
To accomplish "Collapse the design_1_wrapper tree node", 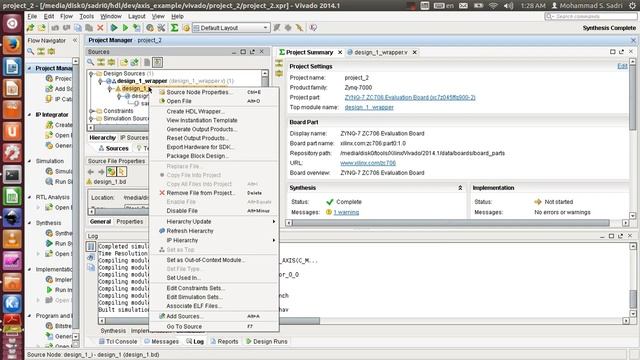I will point(100,81).
